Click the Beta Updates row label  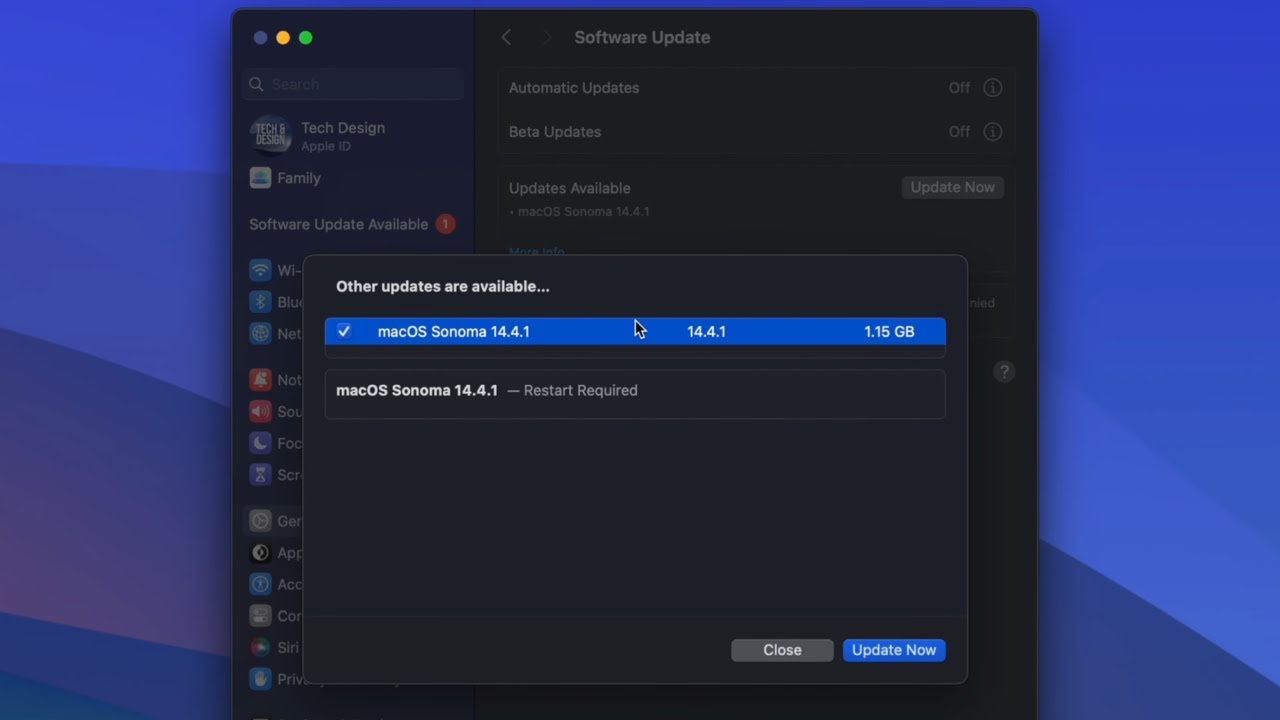click(555, 132)
